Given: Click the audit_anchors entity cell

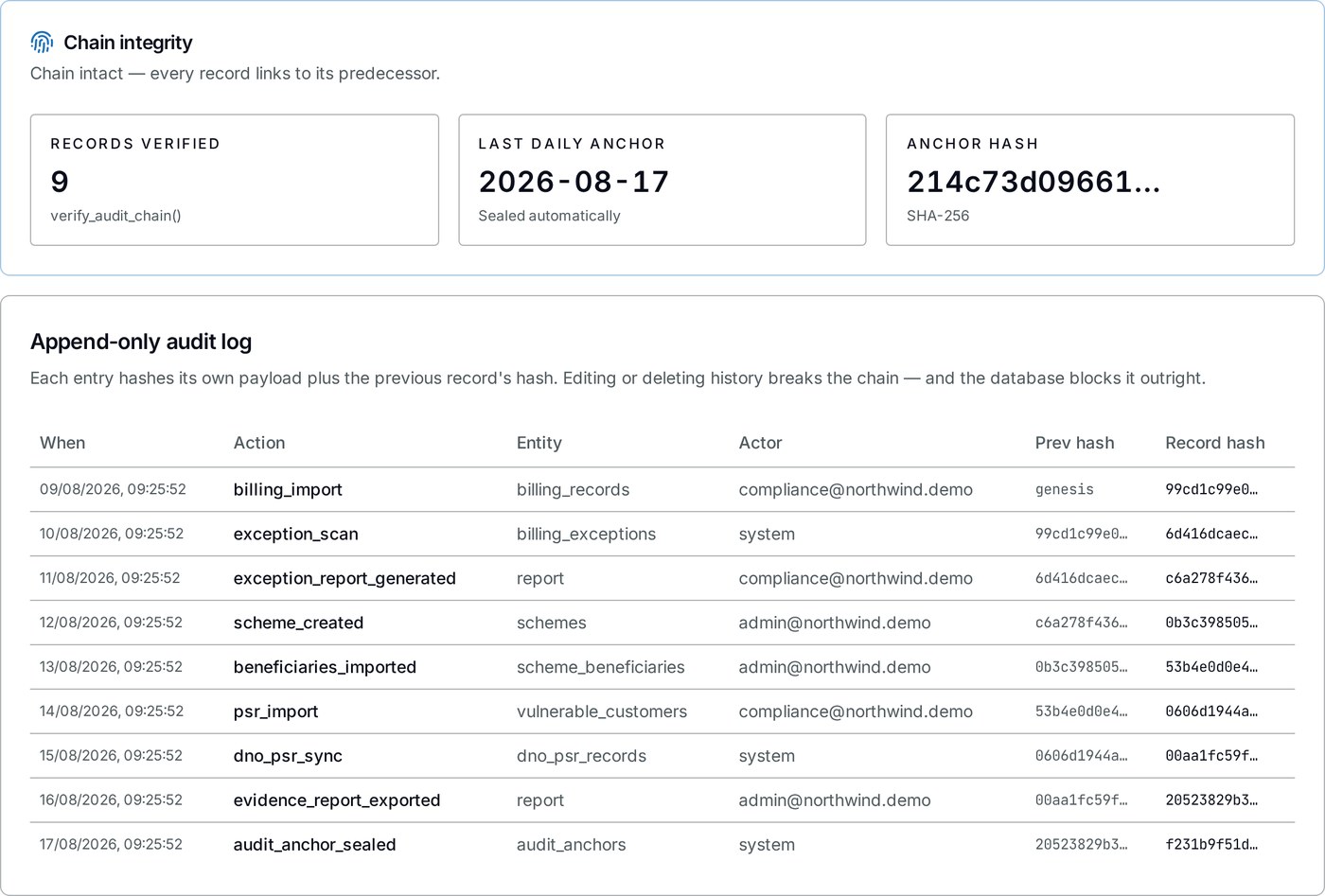Looking at the screenshot, I should [x=571, y=845].
